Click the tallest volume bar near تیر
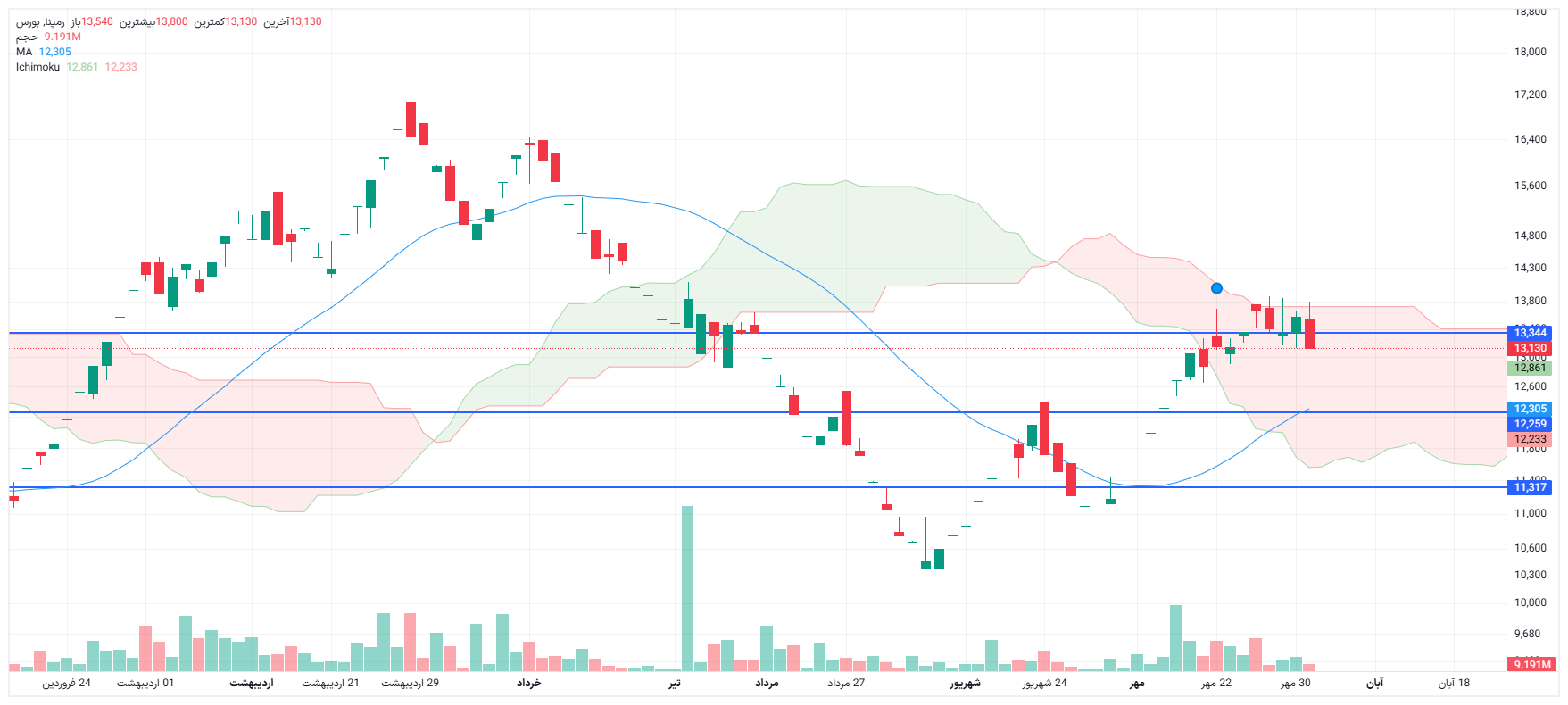Viewport: 1568px width, 705px height. tap(687, 587)
